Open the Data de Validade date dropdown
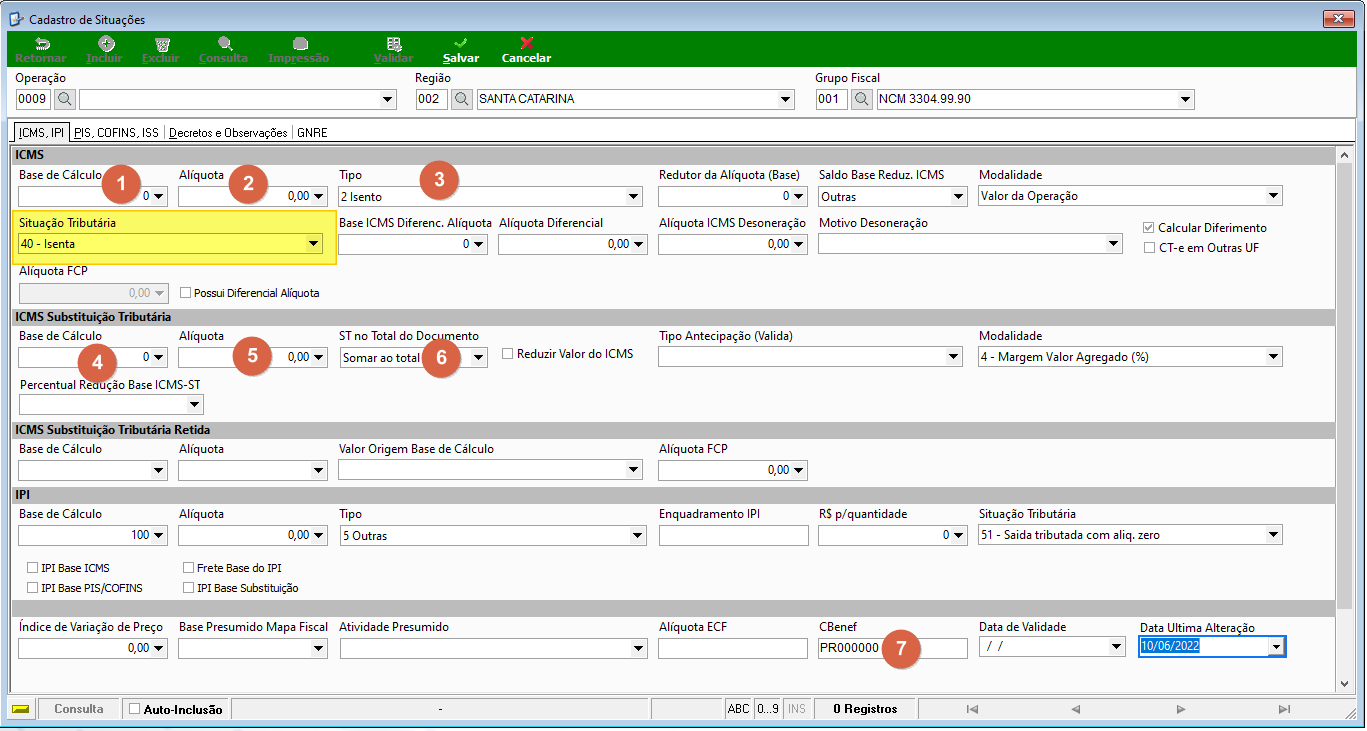This screenshot has width=1367, height=731. 1118,647
